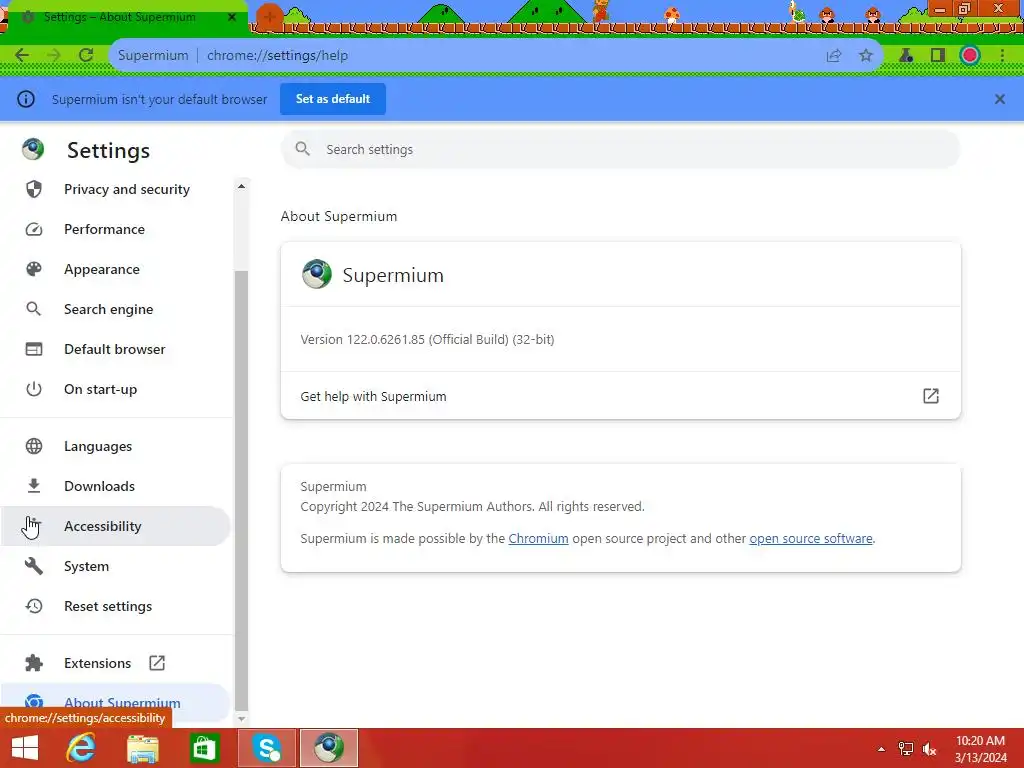Open File Explorer from taskbar
Viewport: 1024px width, 768px height.
click(142, 748)
